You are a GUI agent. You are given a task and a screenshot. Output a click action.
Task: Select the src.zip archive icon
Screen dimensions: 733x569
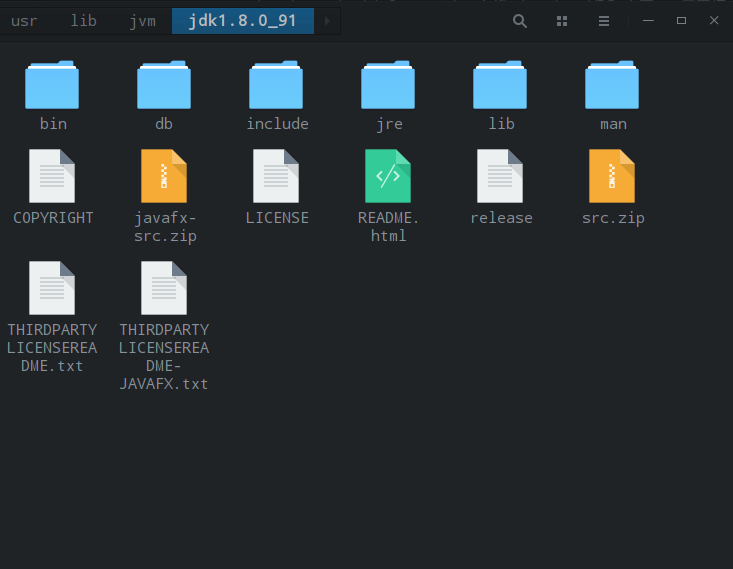(x=612, y=176)
